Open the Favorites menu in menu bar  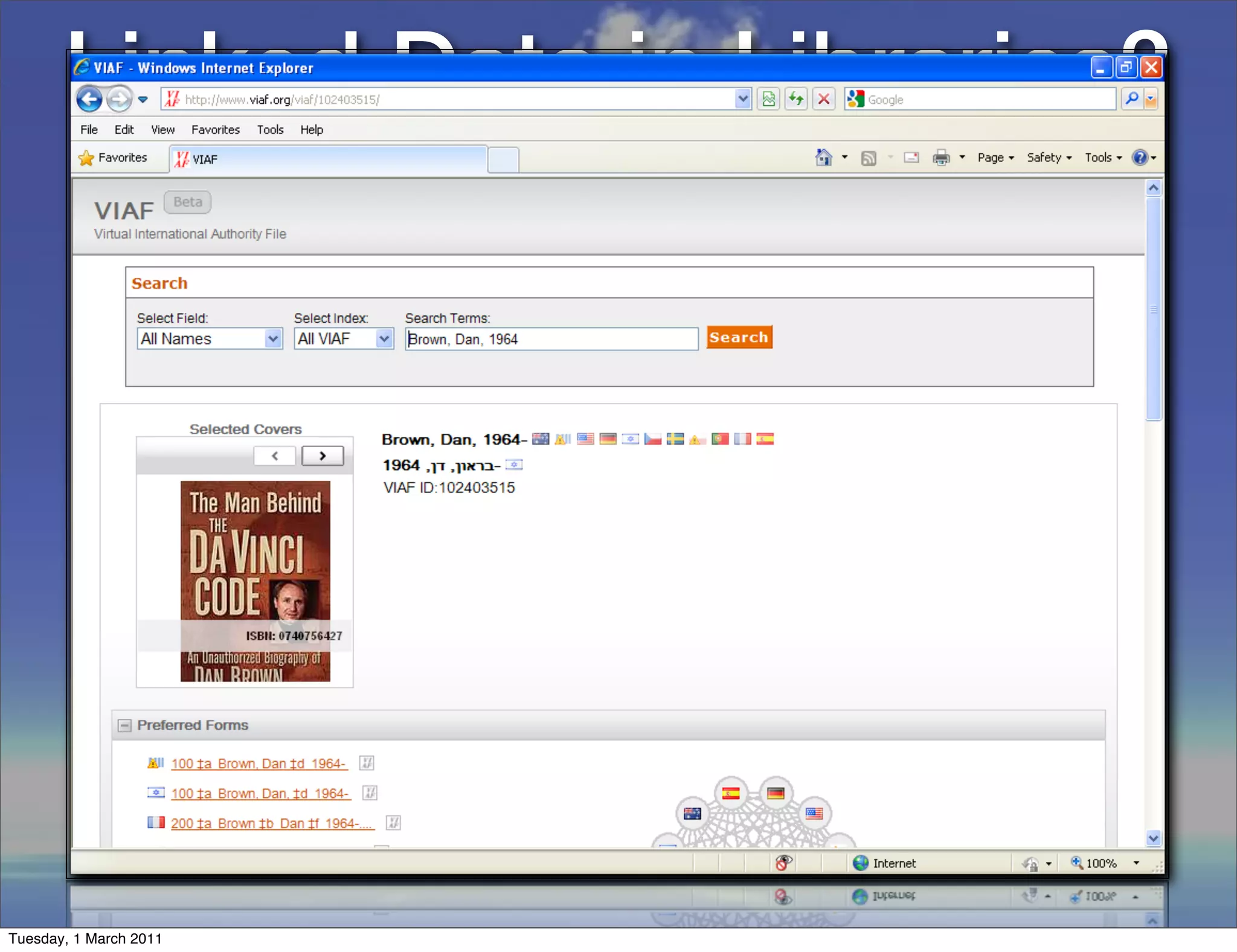pos(215,130)
